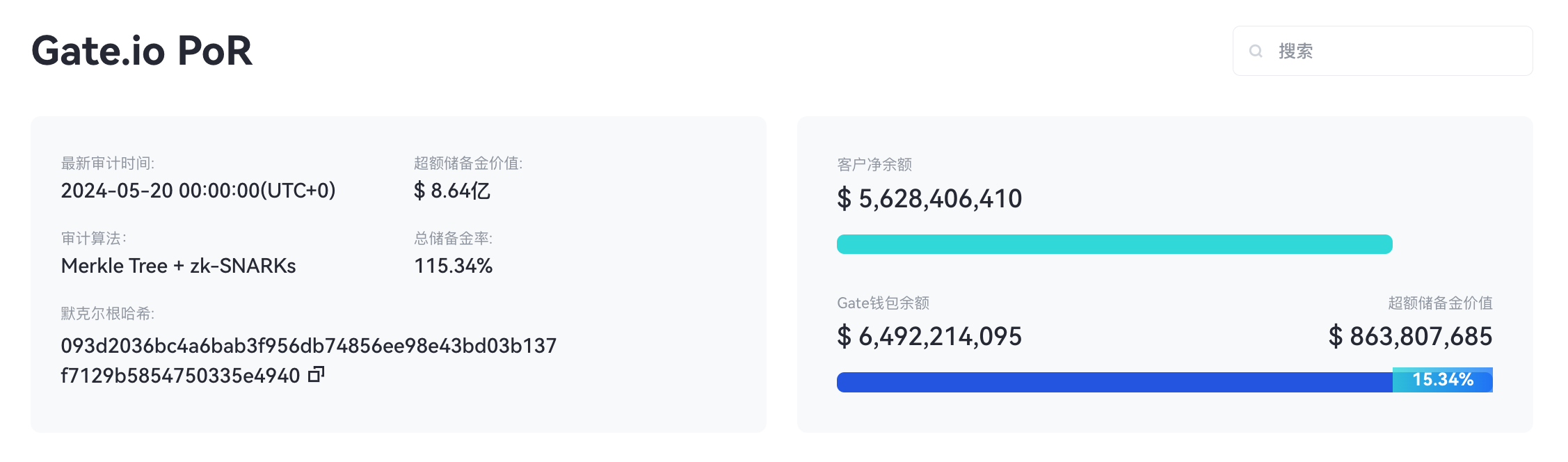The image size is (1568, 462).
Task: Click the 总储备金率 label
Action: pos(453,239)
